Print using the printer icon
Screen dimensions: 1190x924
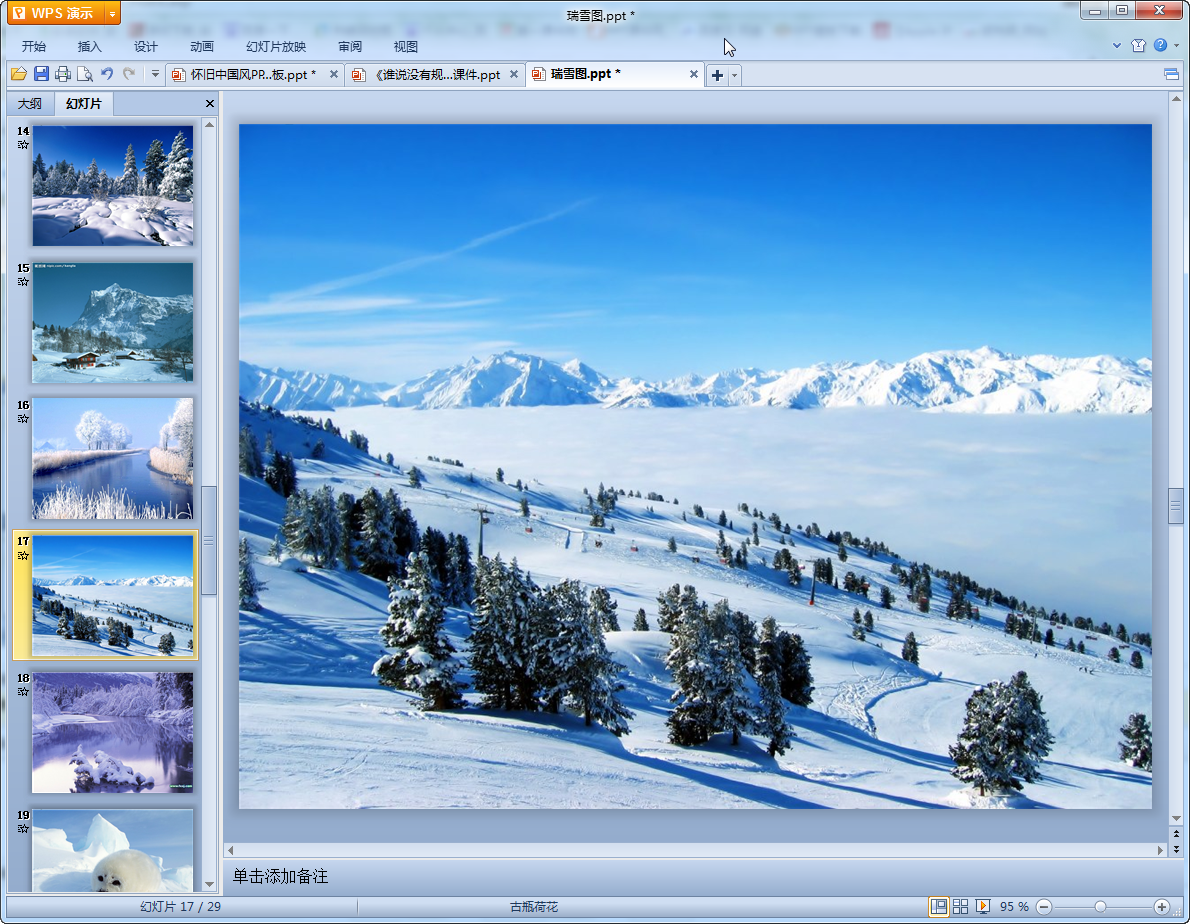pyautogui.click(x=63, y=74)
